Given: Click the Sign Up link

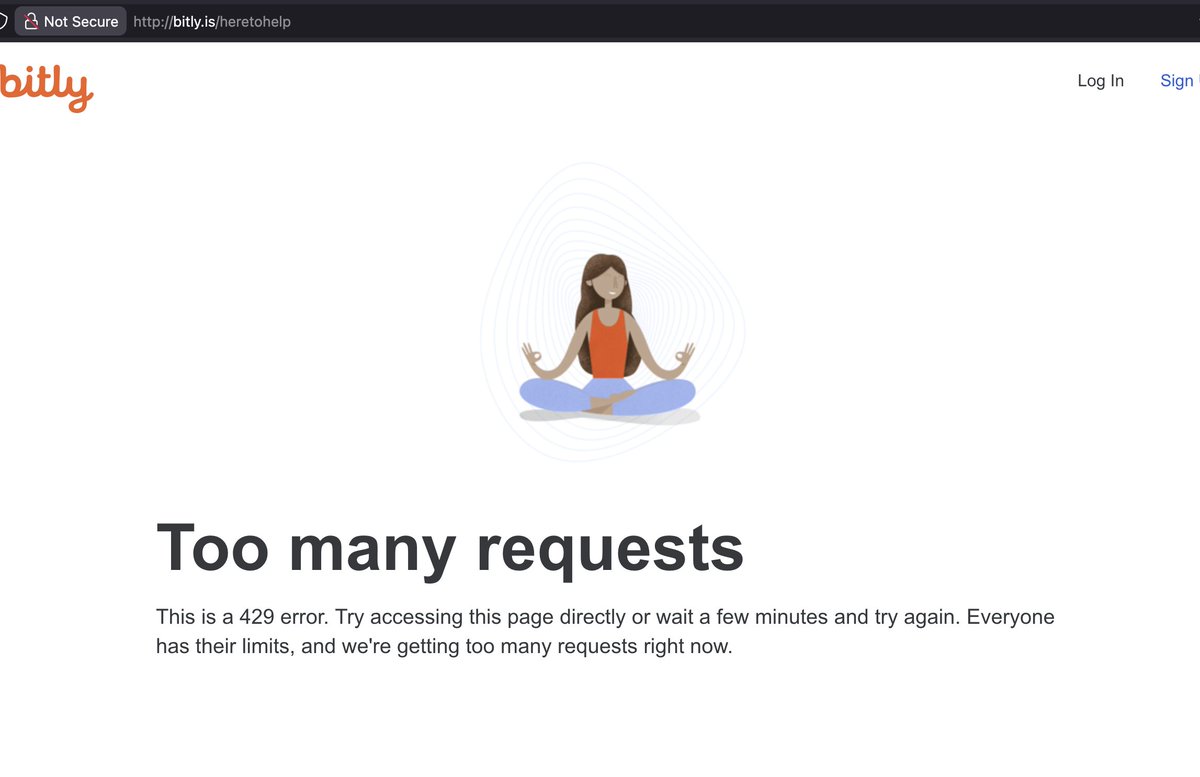Looking at the screenshot, I should (x=1179, y=81).
